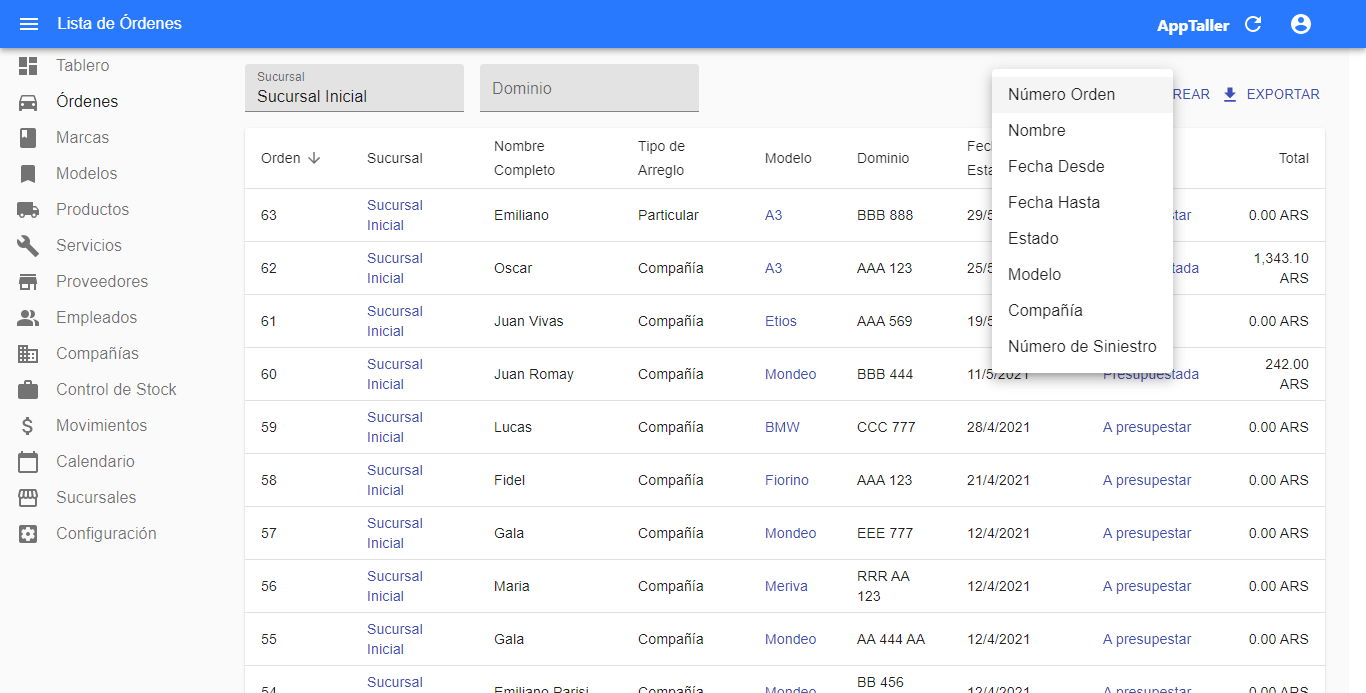Click Sucursal Inicial link in order 62

pos(395,268)
